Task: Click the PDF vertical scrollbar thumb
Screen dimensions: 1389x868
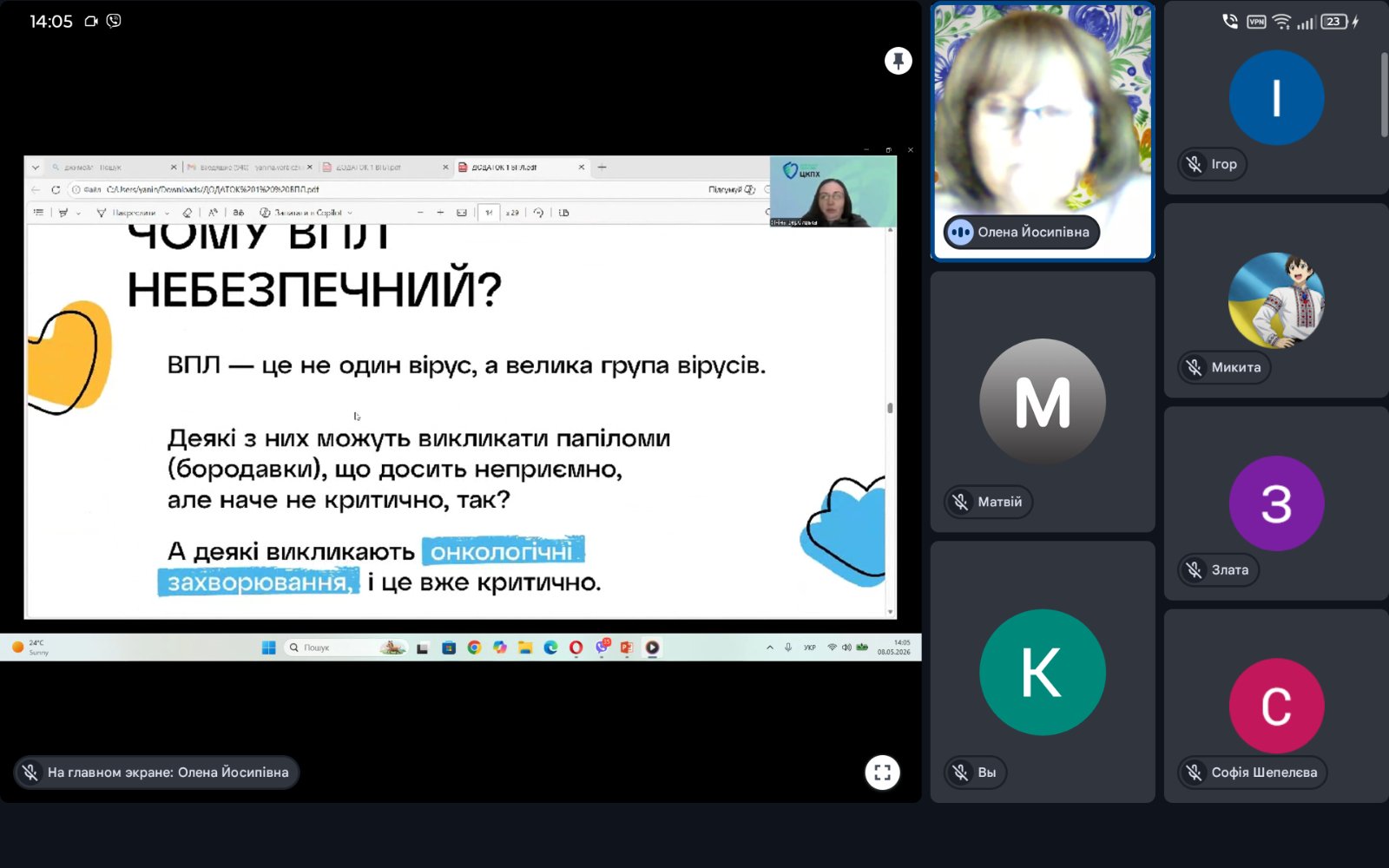Action: (890, 408)
